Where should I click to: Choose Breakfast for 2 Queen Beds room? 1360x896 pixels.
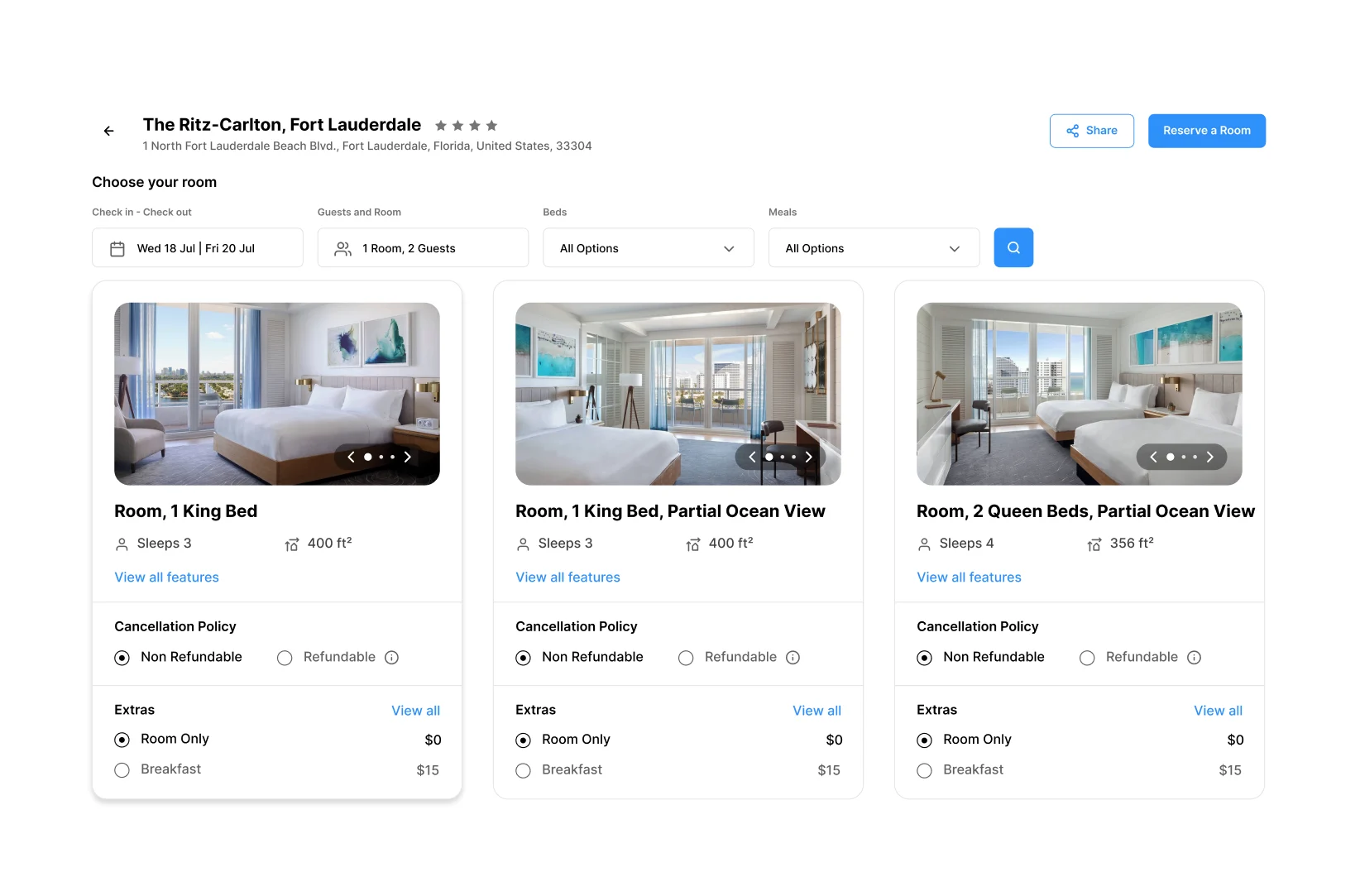(x=924, y=770)
